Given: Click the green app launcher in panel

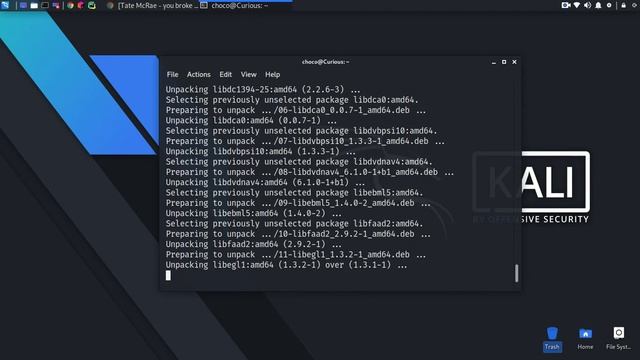Looking at the screenshot, I should pos(92,5).
